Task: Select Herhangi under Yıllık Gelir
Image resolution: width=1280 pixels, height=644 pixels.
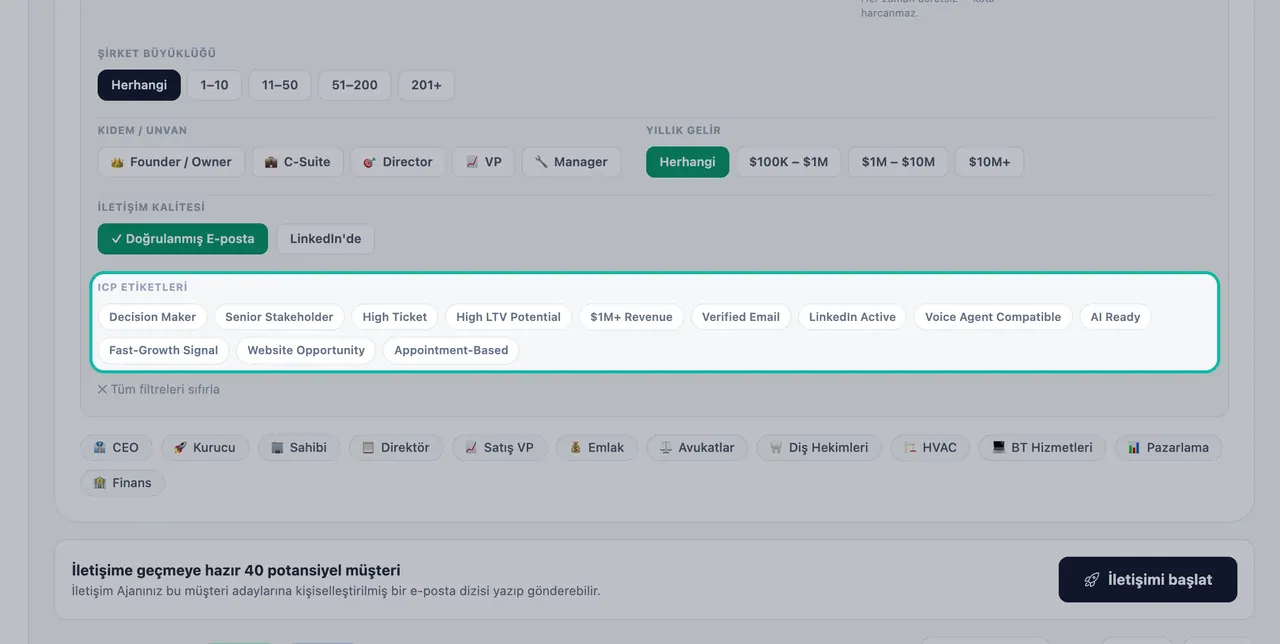Action: [688, 162]
